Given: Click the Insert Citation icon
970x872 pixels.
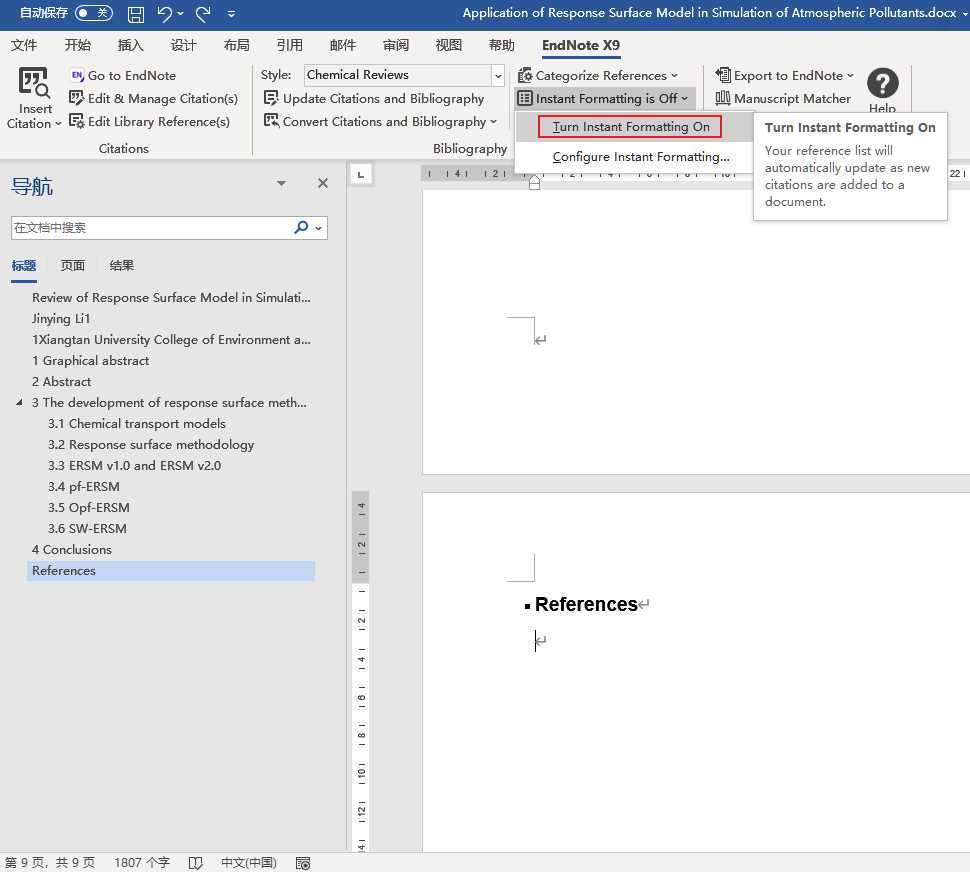Looking at the screenshot, I should tap(33, 82).
